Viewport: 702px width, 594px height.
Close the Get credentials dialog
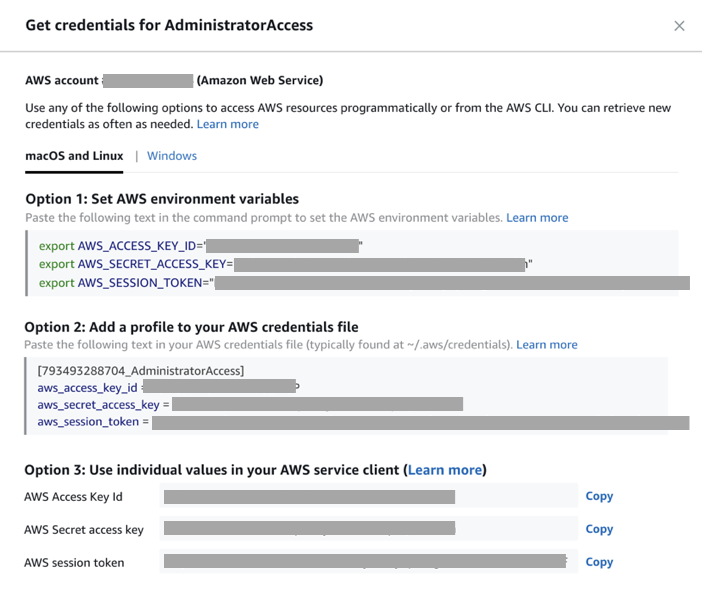pyautogui.click(x=679, y=26)
